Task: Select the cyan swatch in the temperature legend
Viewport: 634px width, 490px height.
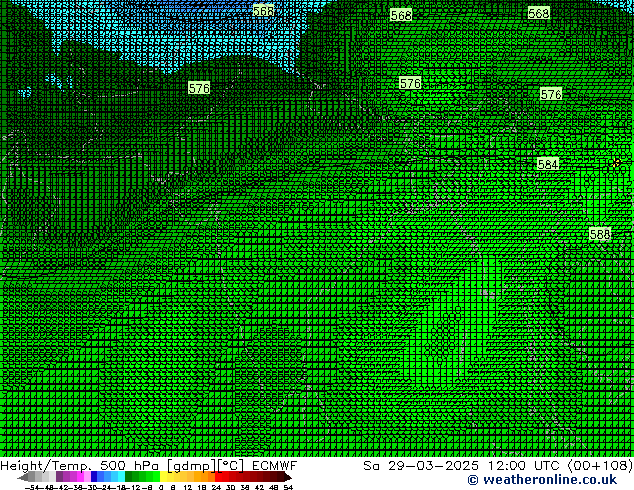Action: pos(121,477)
